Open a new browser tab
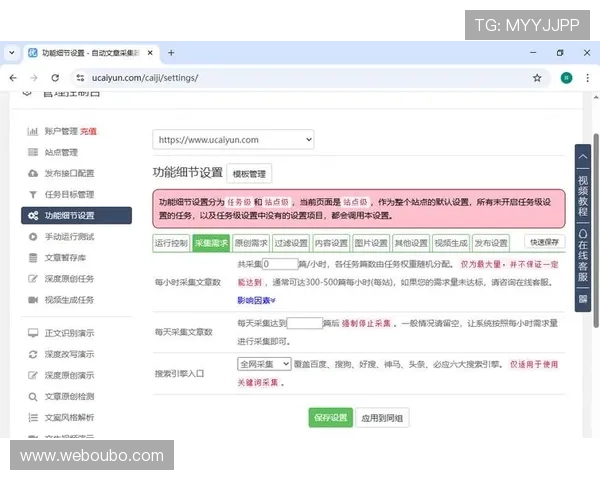This screenshot has width=600, height=480. click(x=171, y=53)
